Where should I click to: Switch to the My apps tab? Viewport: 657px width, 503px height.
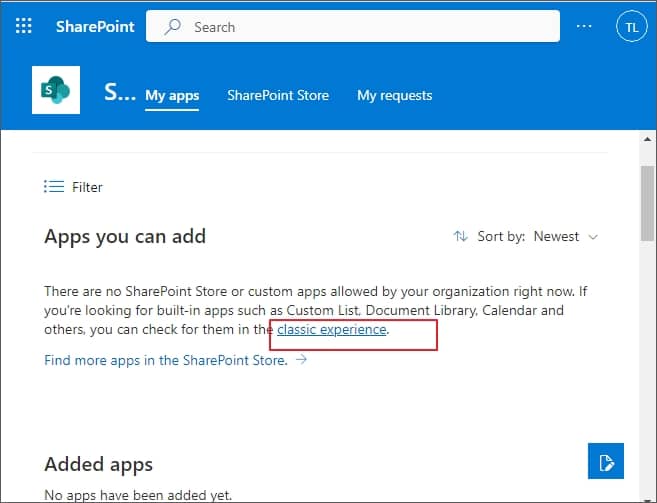pyautogui.click(x=172, y=96)
